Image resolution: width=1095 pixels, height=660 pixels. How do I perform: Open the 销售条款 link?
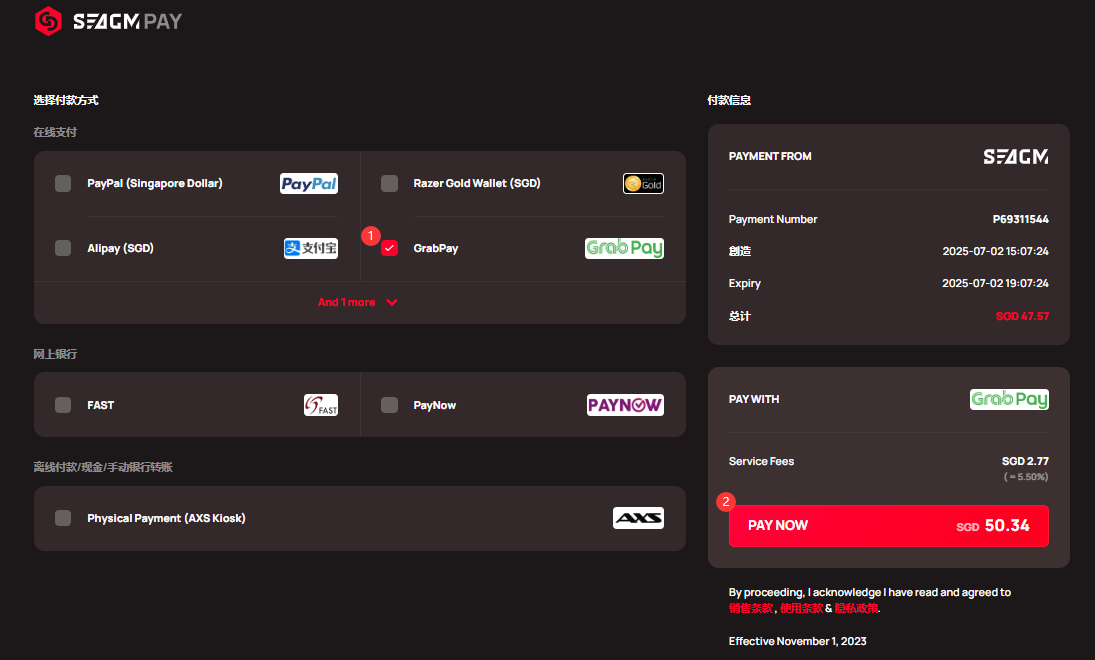(x=751, y=608)
